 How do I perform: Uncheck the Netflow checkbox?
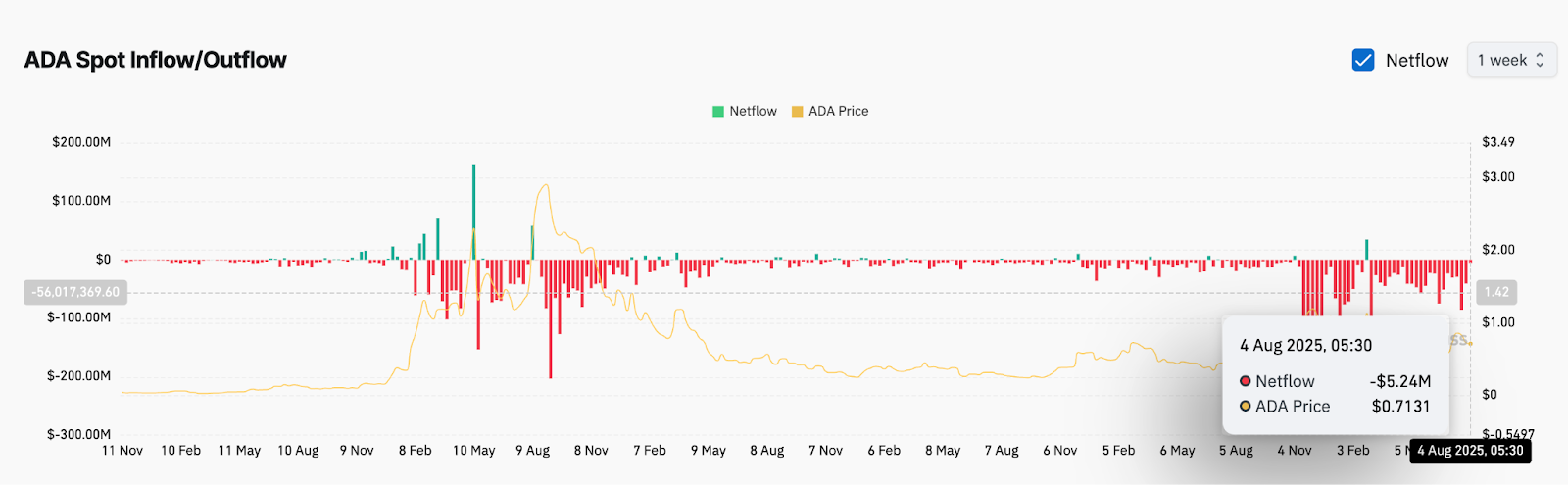tap(1363, 60)
